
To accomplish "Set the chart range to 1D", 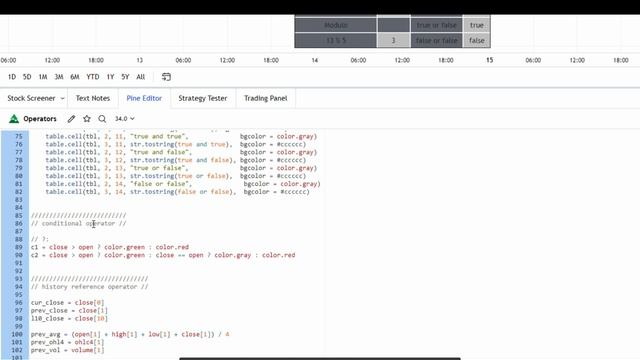I will pos(12,77).
